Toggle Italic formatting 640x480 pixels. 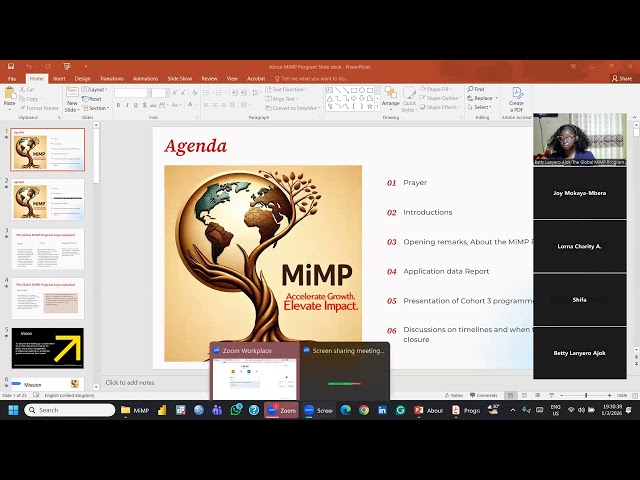(x=127, y=105)
